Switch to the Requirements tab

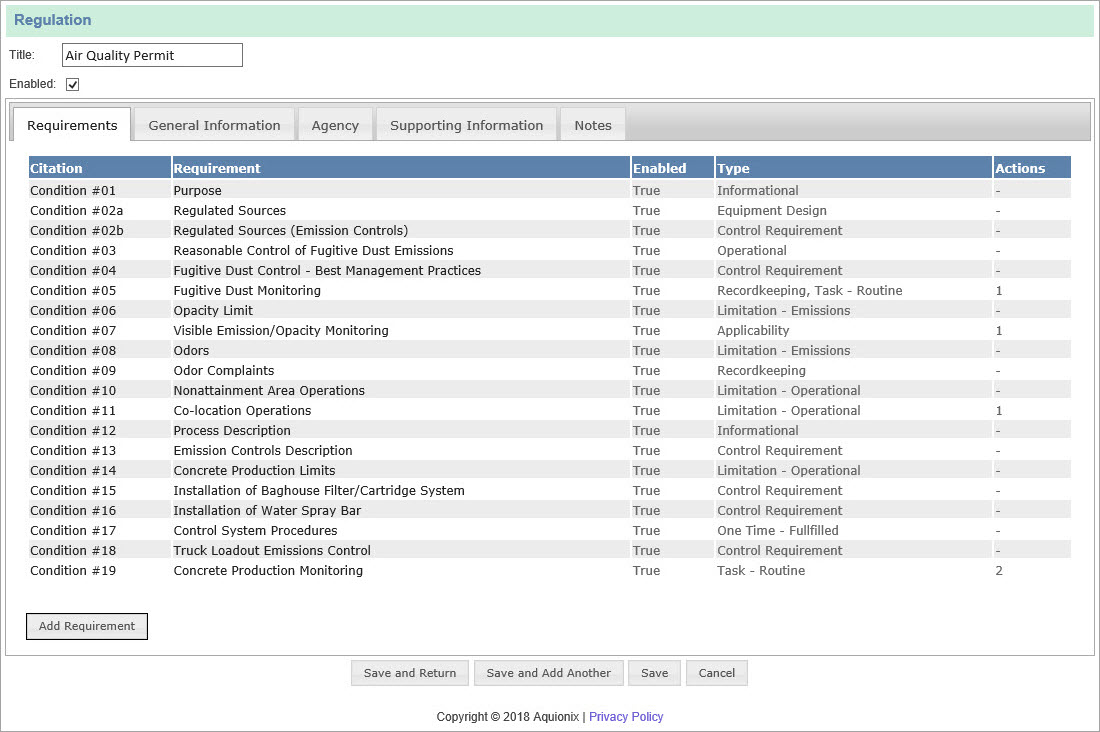71,124
